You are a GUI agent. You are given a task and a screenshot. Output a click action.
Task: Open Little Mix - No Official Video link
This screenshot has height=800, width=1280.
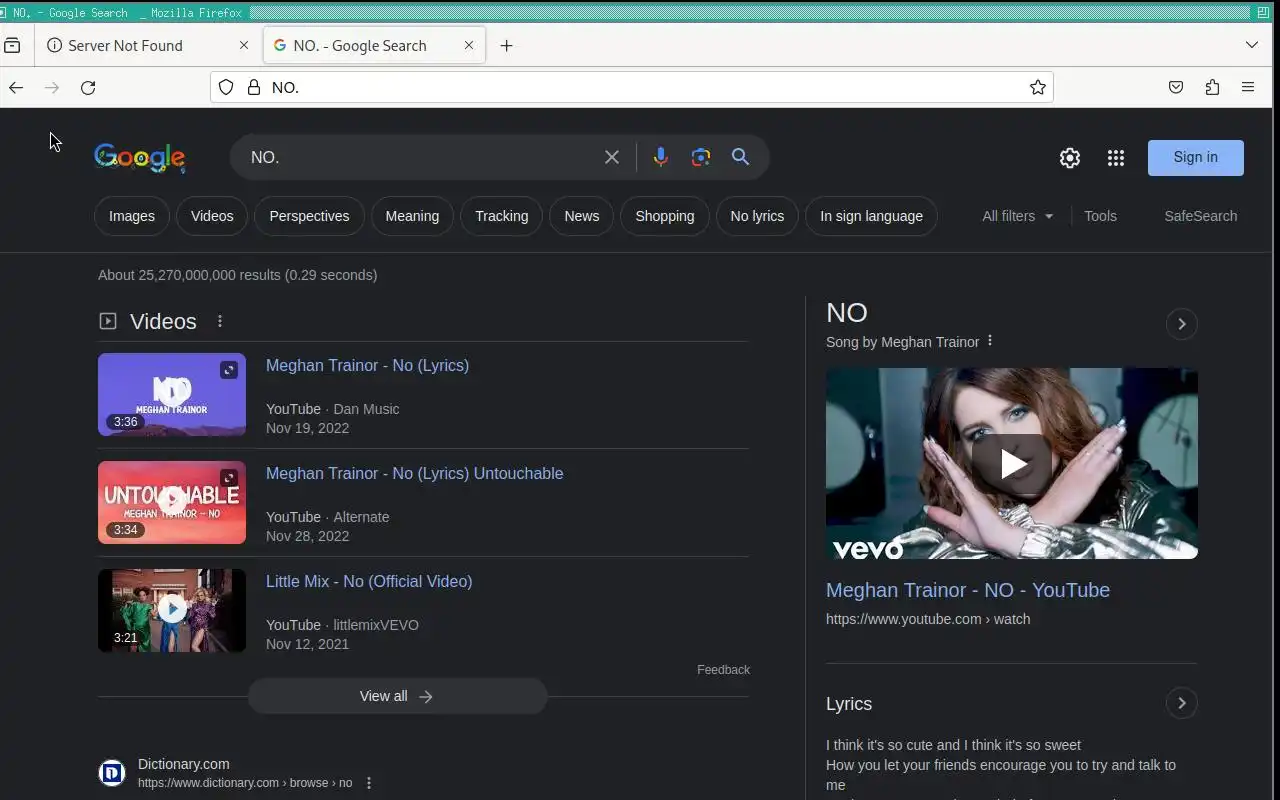click(x=369, y=581)
